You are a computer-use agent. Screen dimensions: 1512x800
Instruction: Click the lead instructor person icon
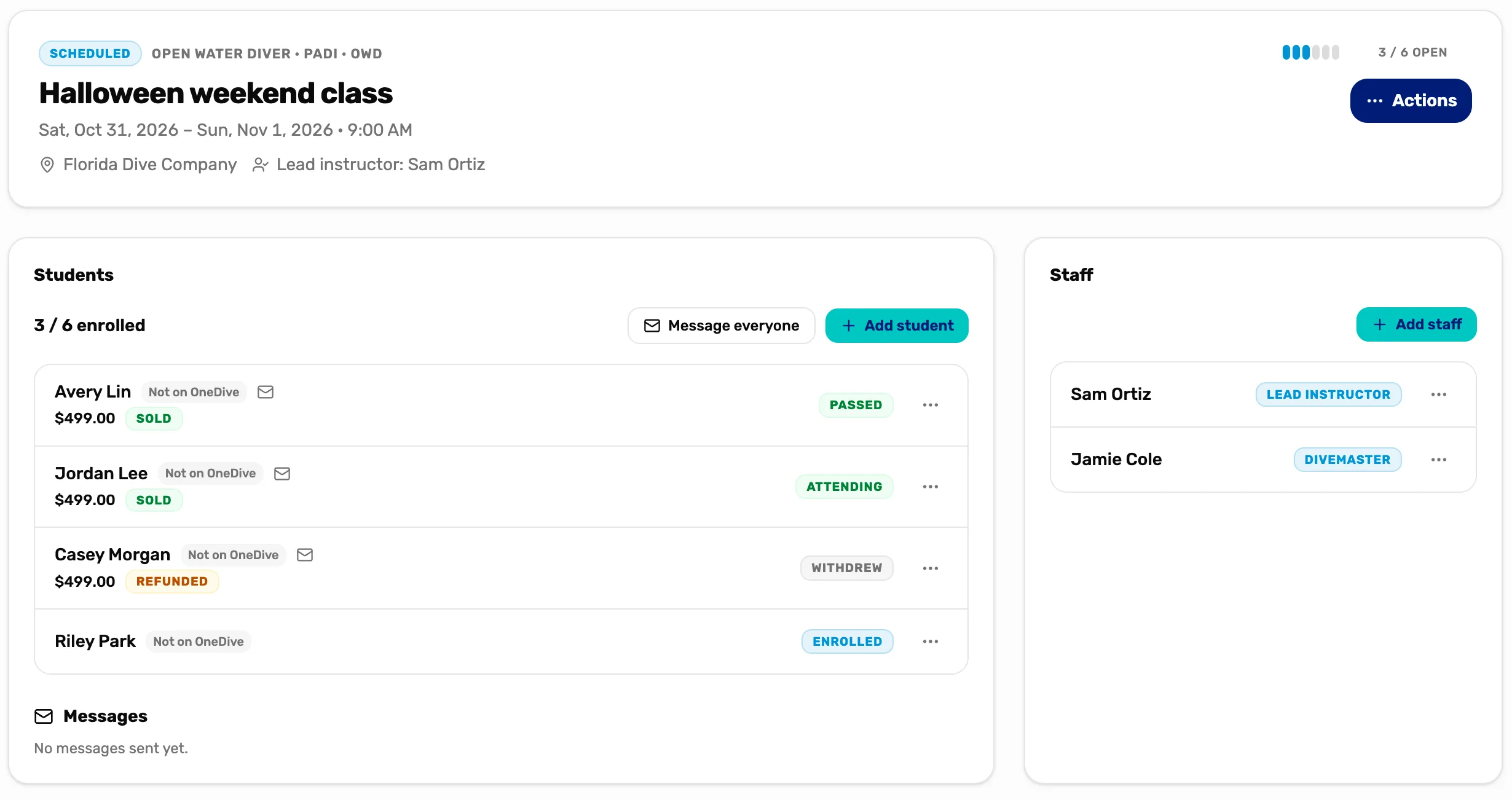pyautogui.click(x=261, y=165)
